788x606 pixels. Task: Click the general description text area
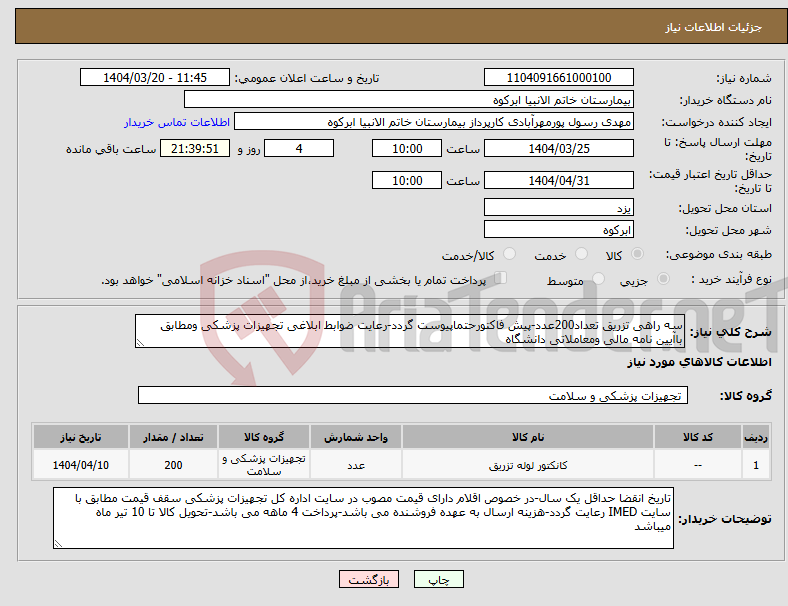tap(410, 331)
